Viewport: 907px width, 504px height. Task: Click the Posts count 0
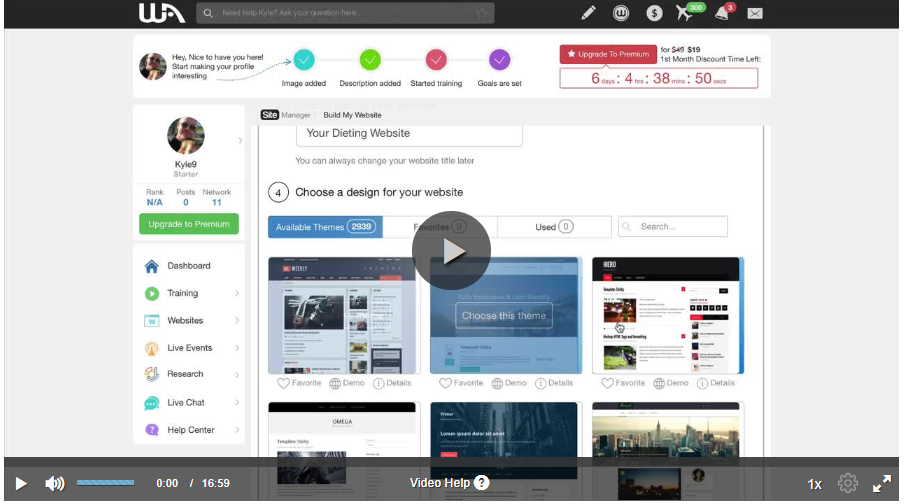click(186, 203)
